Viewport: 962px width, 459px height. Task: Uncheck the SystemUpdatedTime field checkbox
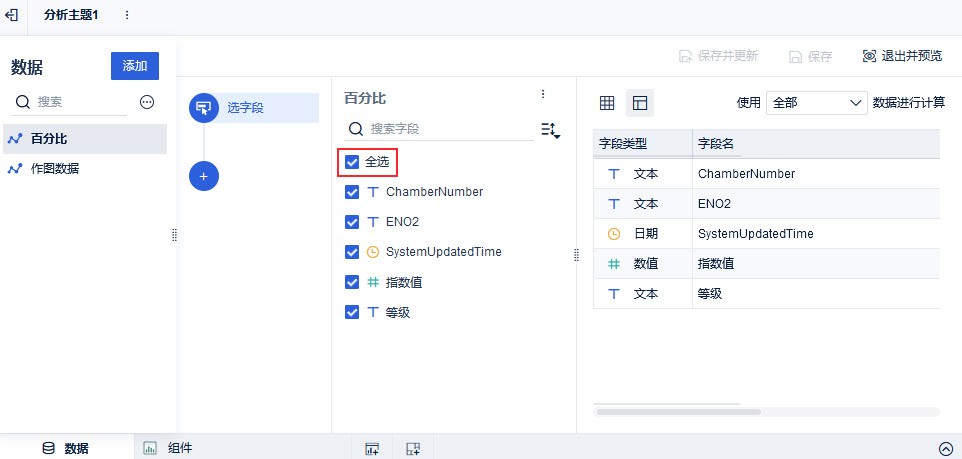[x=352, y=252]
